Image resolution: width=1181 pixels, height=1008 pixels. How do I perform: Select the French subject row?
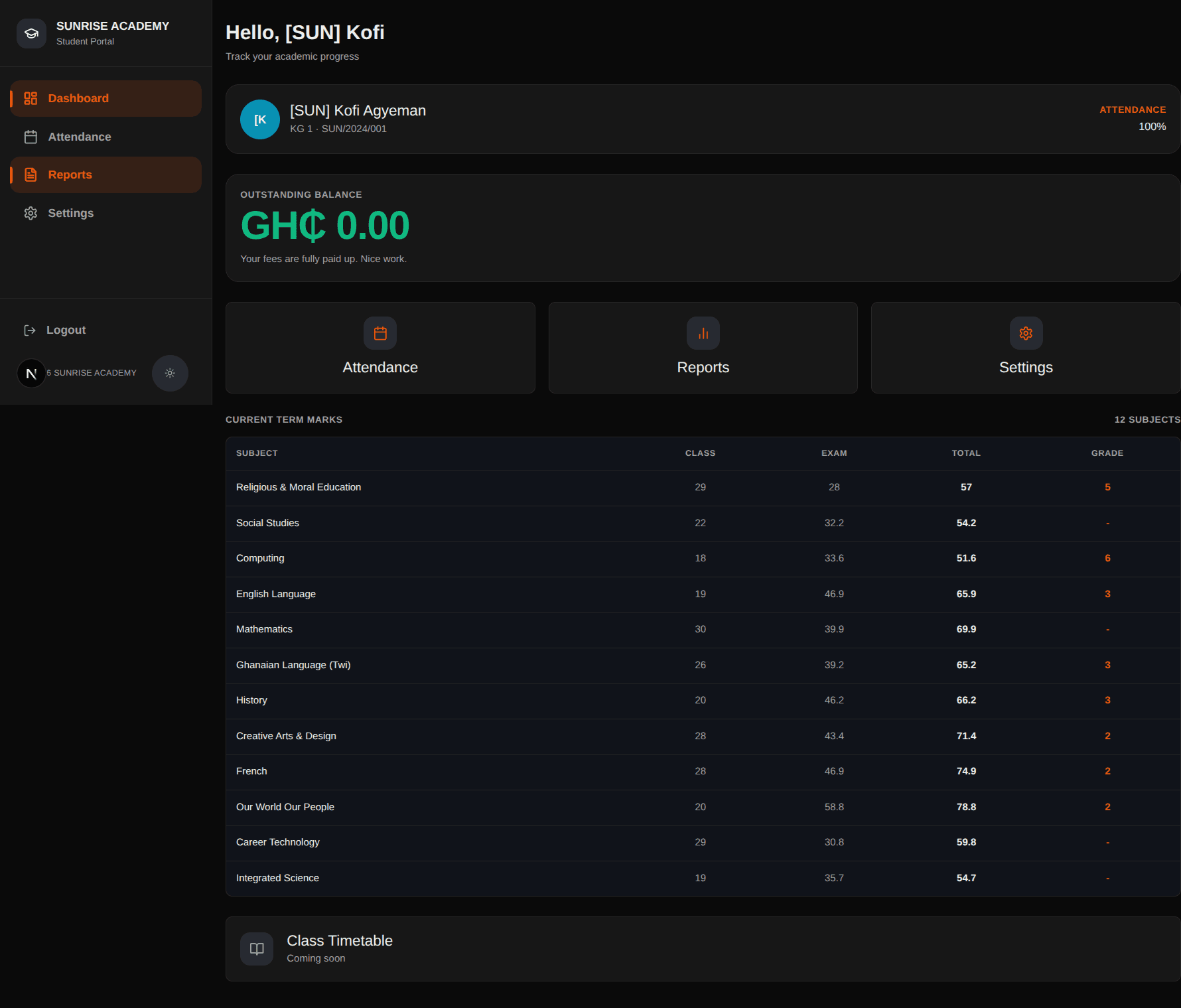point(703,772)
